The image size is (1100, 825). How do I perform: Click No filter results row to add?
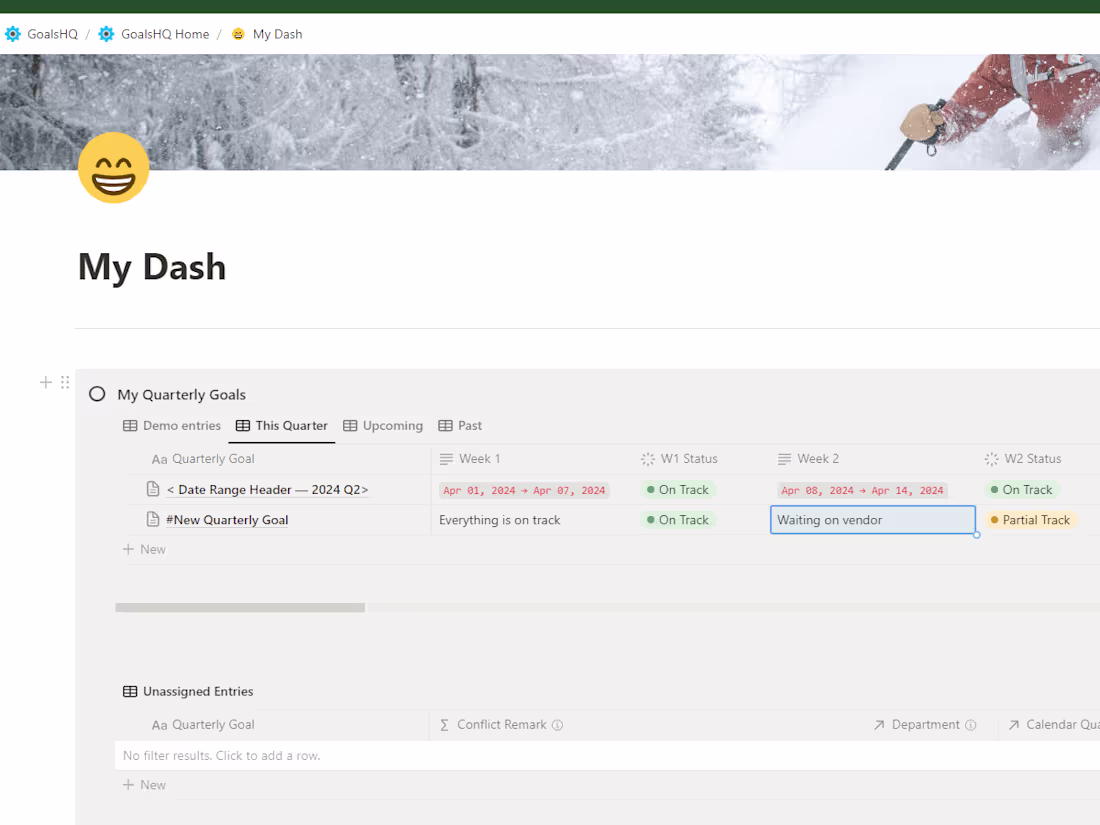[x=608, y=756]
